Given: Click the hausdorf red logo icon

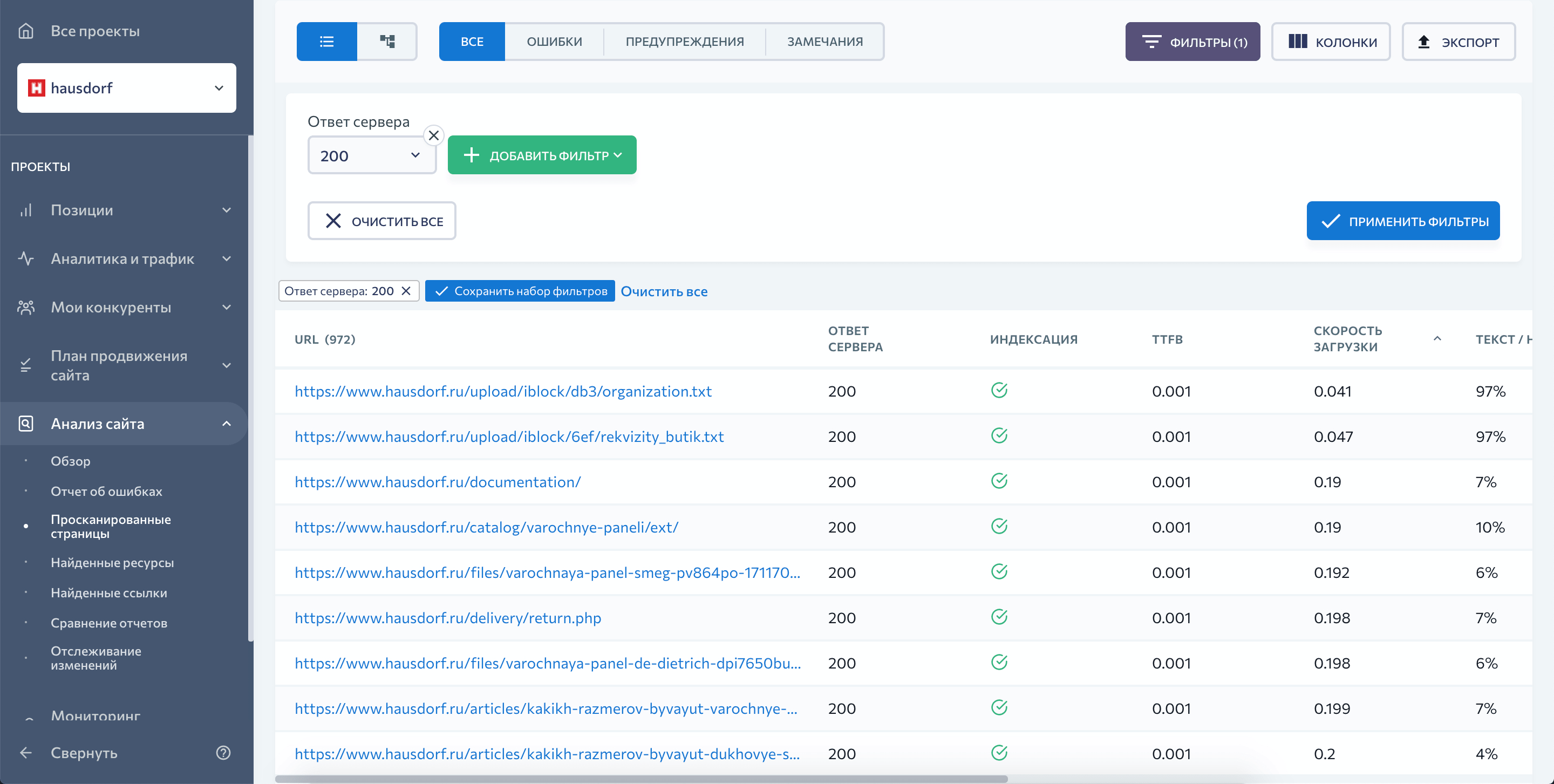Looking at the screenshot, I should pos(37,88).
